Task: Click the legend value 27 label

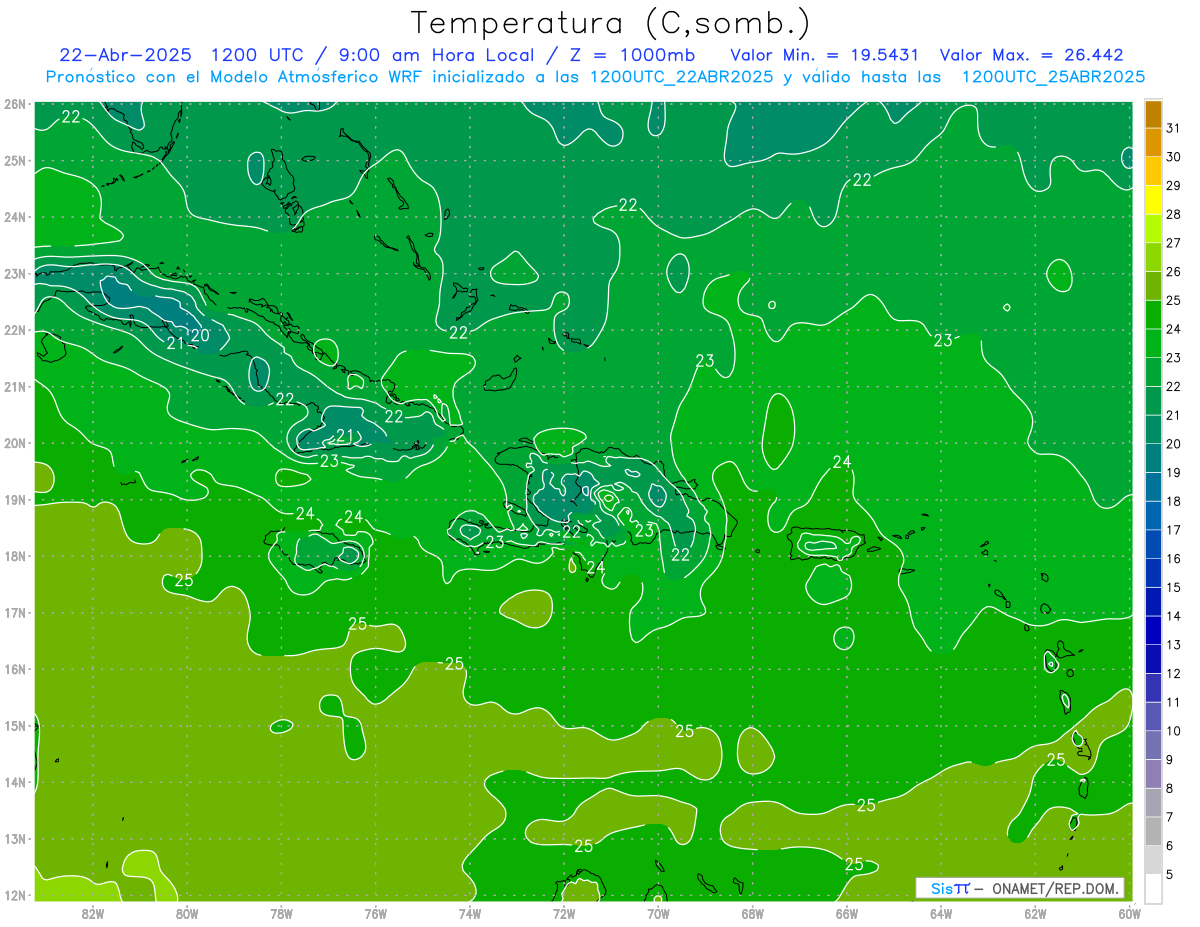Action: tap(1173, 243)
